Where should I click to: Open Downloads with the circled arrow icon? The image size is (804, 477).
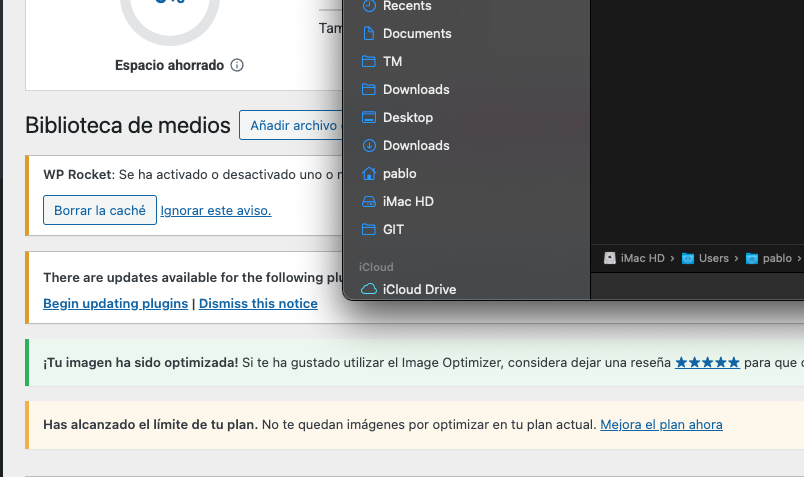pyautogui.click(x=369, y=145)
